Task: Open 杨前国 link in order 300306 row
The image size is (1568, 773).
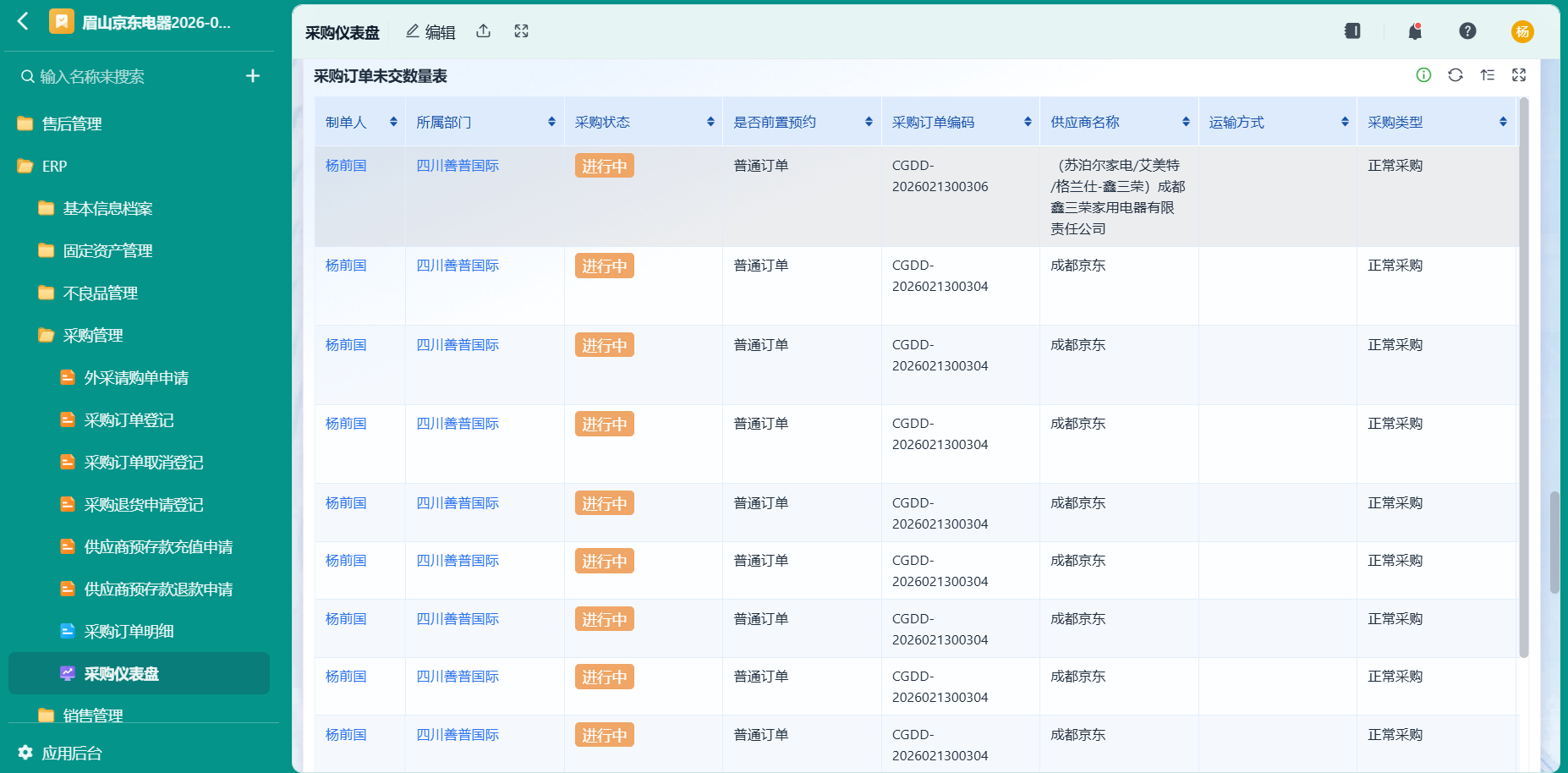Action: point(346,166)
